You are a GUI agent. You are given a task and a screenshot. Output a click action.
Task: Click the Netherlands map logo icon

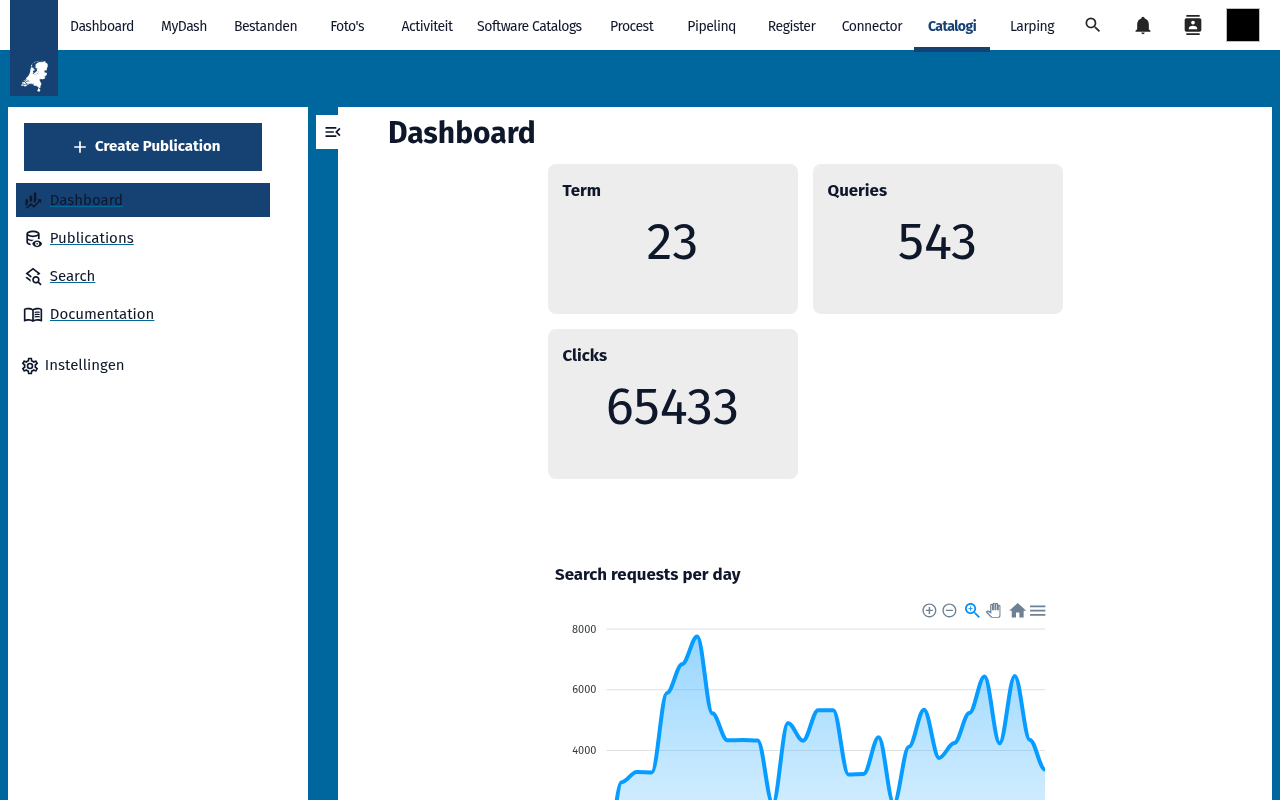click(34, 75)
